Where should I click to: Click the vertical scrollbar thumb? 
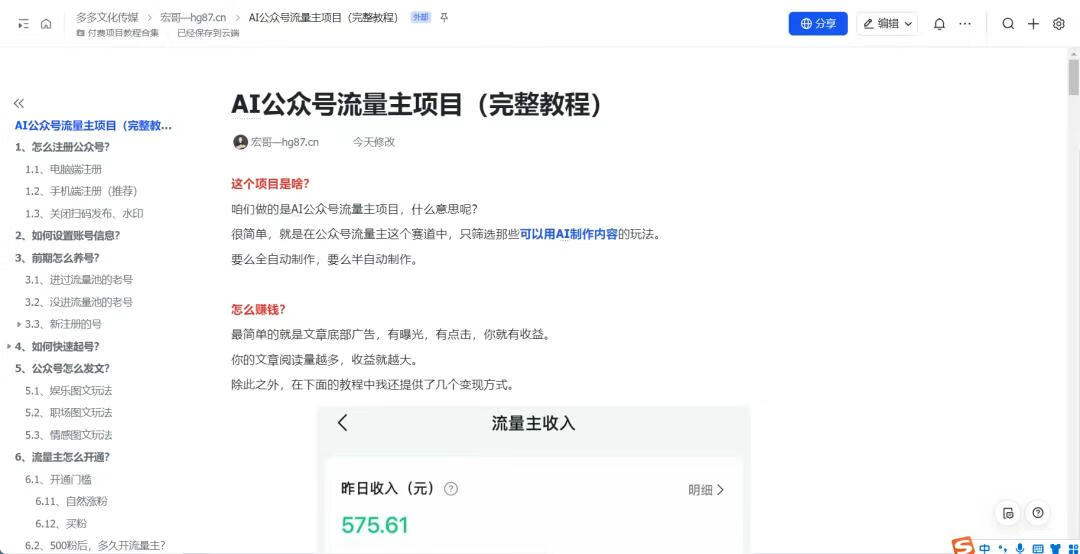tap(1073, 76)
